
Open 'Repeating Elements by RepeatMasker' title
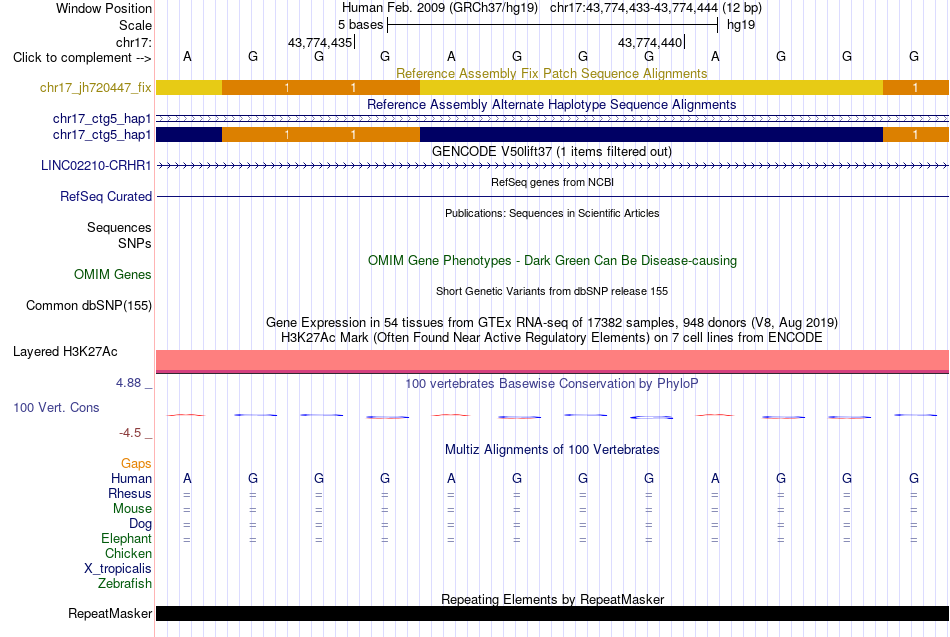tap(552, 599)
